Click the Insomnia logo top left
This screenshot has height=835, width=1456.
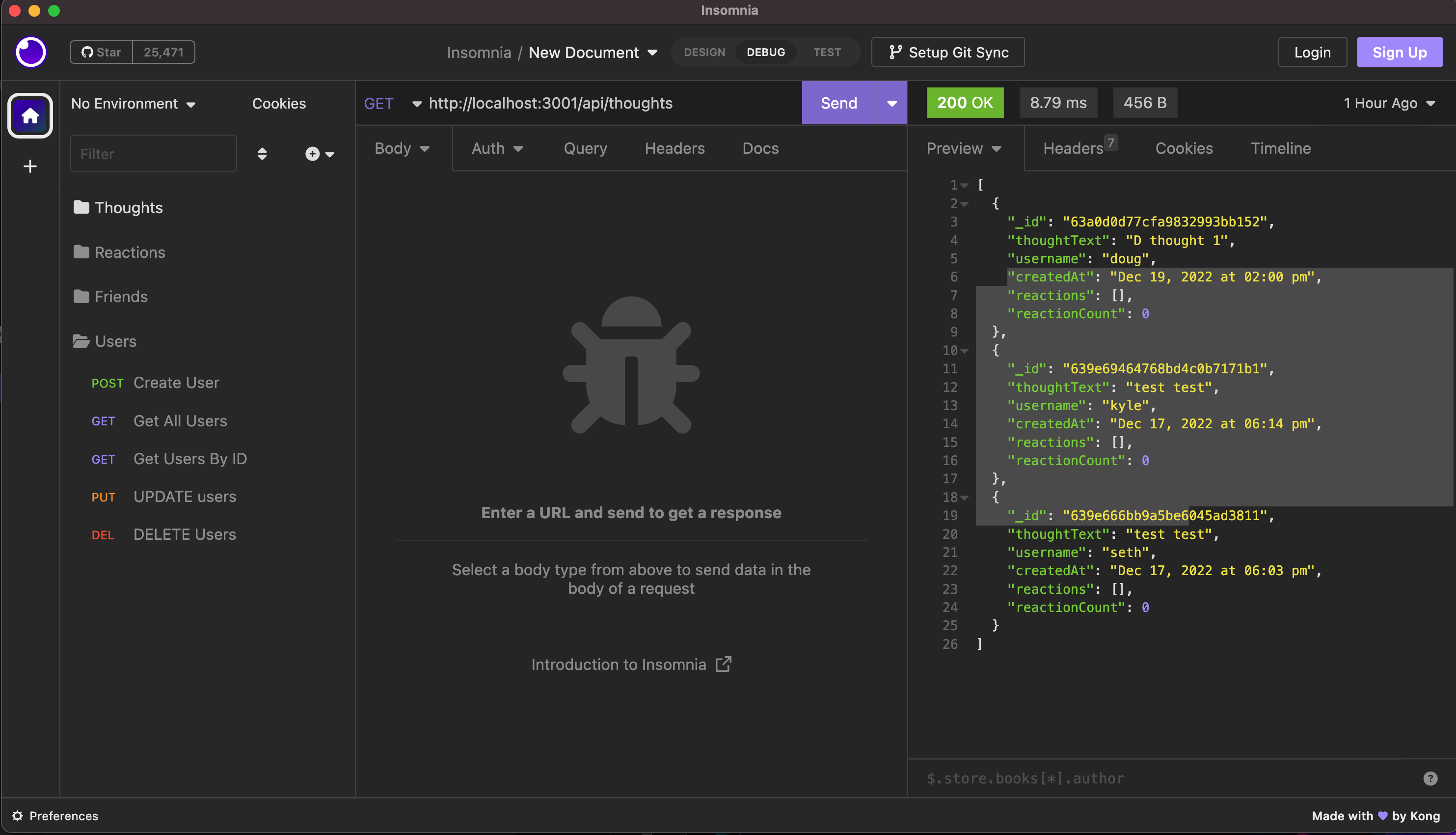click(30, 52)
